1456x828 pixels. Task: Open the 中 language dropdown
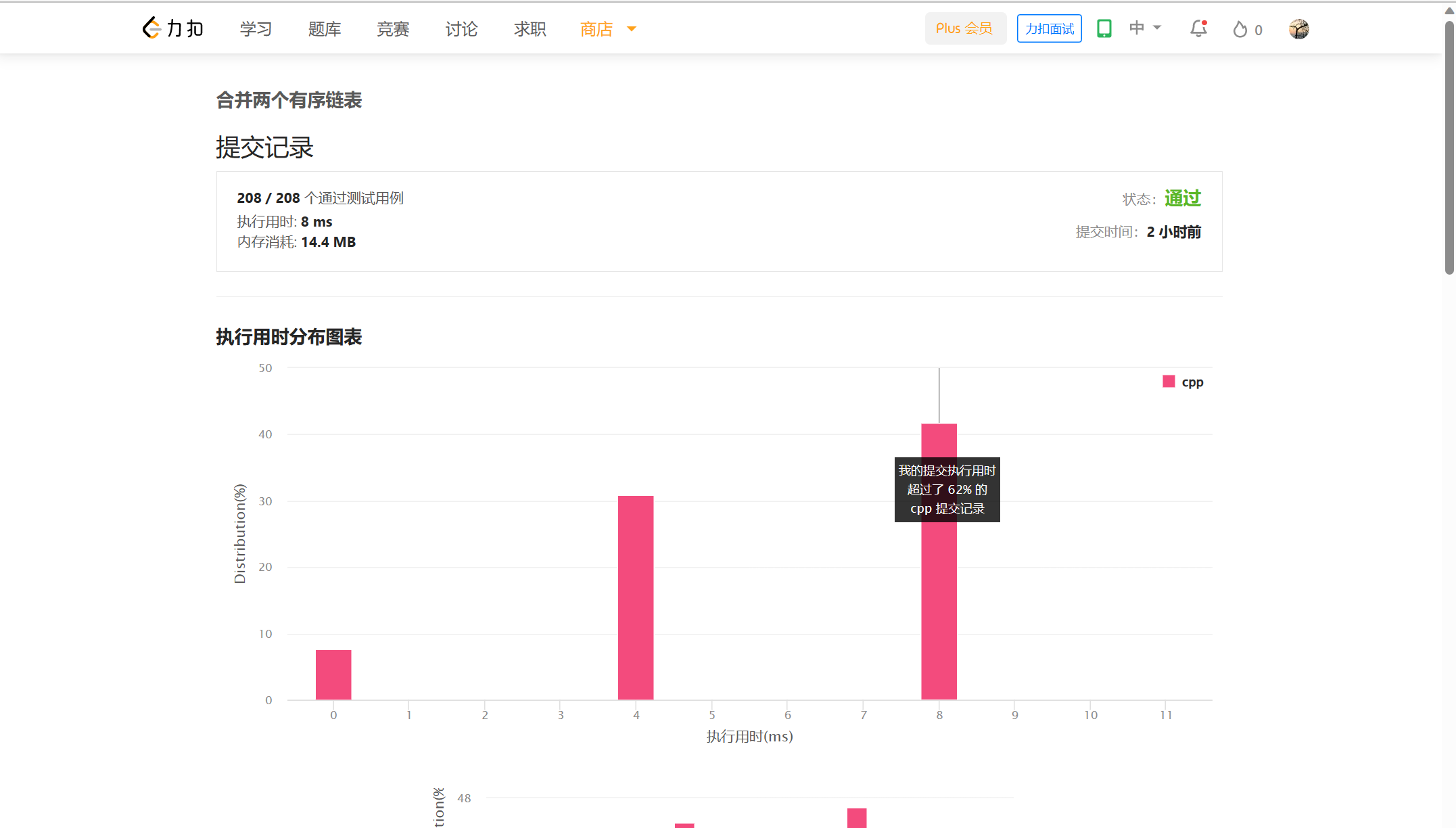pyautogui.click(x=1144, y=28)
